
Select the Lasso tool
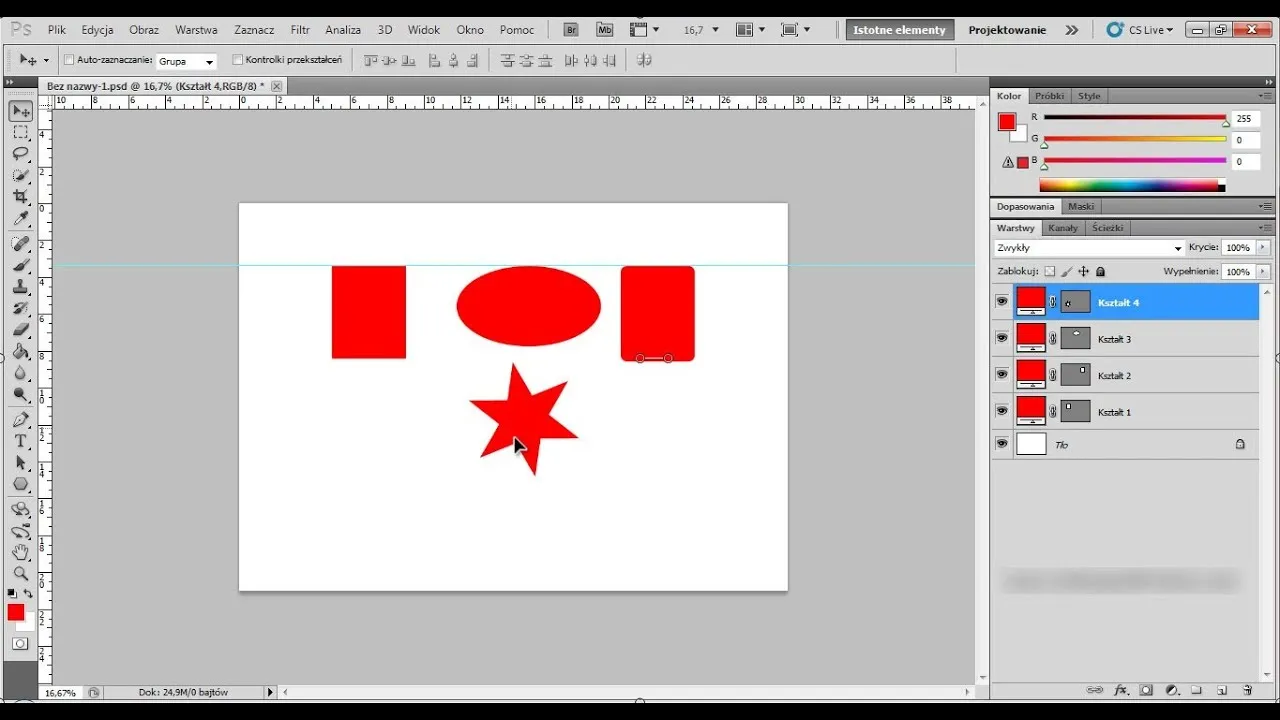pyautogui.click(x=20, y=153)
